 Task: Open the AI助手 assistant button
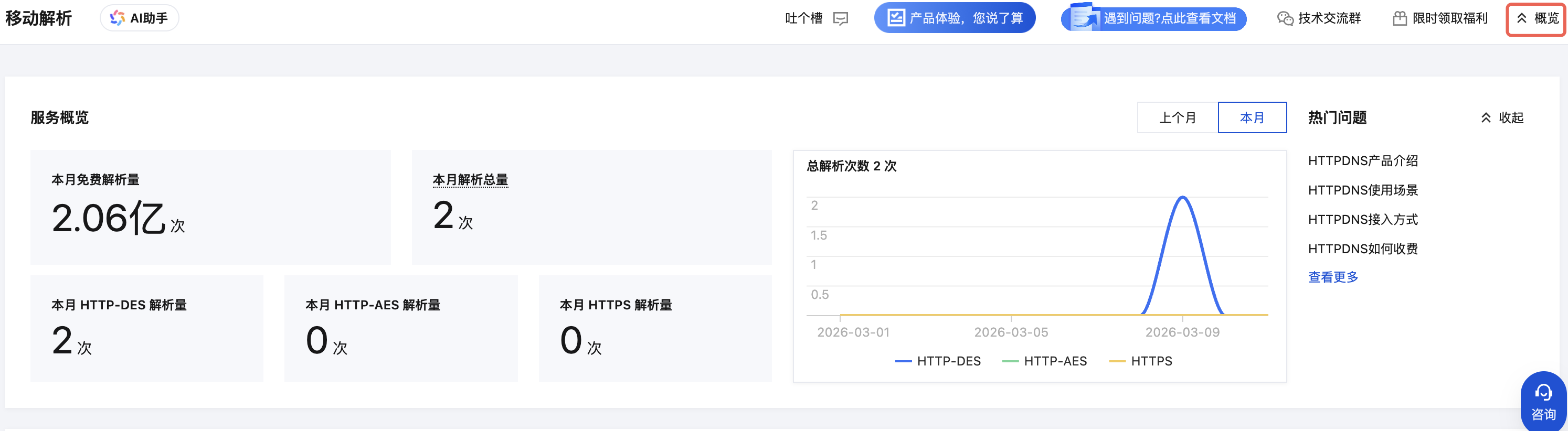(x=140, y=18)
